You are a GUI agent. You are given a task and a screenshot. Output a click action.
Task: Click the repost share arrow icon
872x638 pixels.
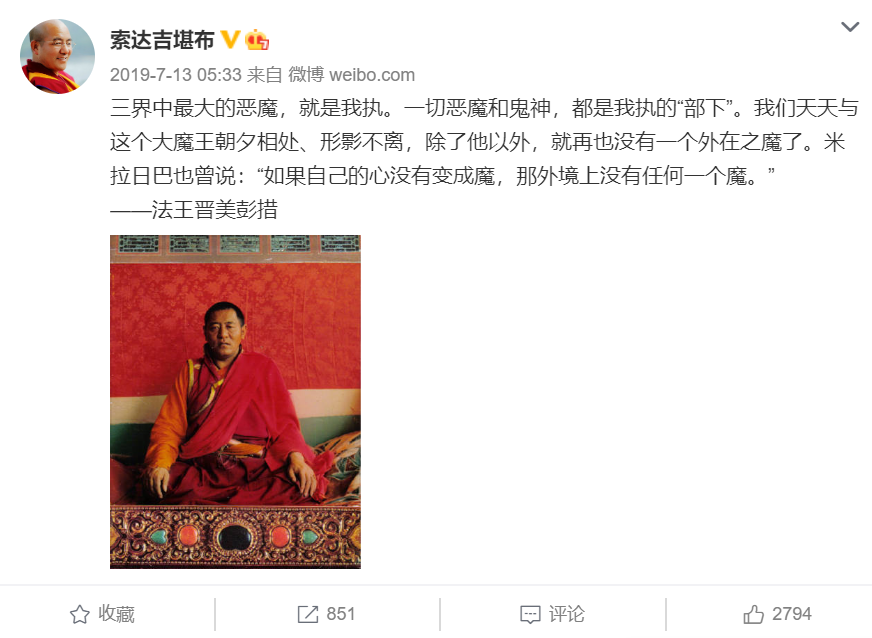[308, 614]
